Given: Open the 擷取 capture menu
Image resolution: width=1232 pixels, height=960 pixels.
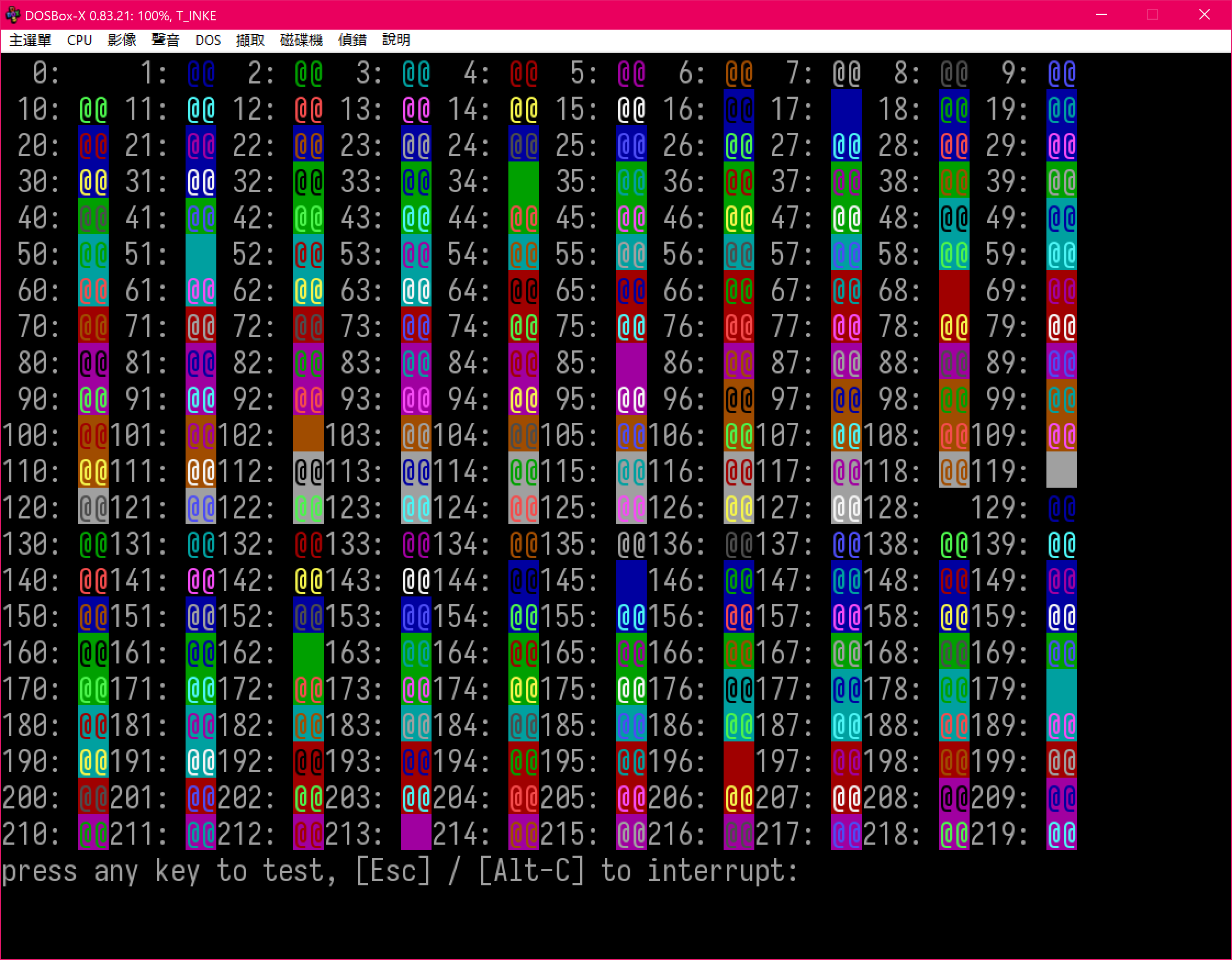Looking at the screenshot, I should (x=250, y=40).
